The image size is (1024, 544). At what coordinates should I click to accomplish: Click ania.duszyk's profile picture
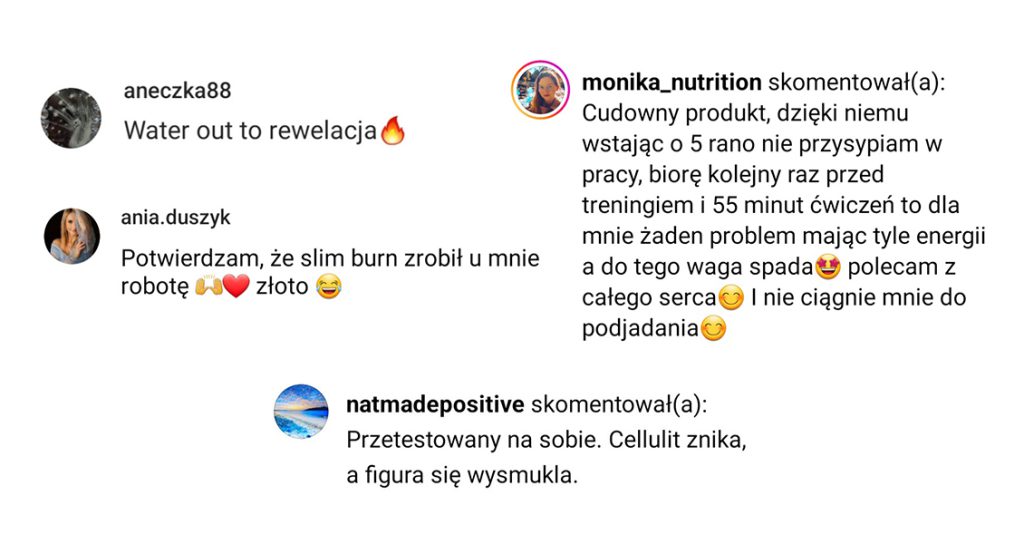[72, 236]
